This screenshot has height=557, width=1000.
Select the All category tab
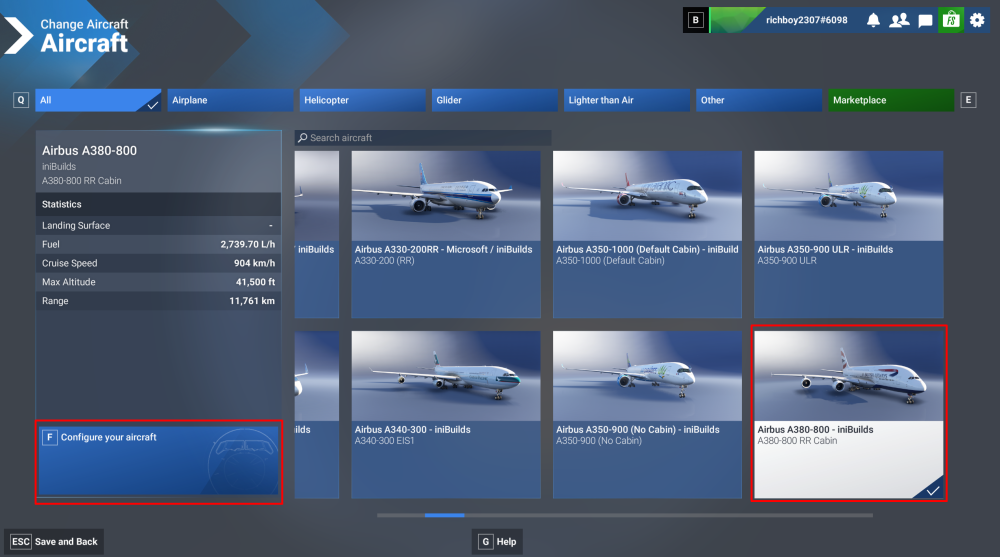[x=98, y=100]
